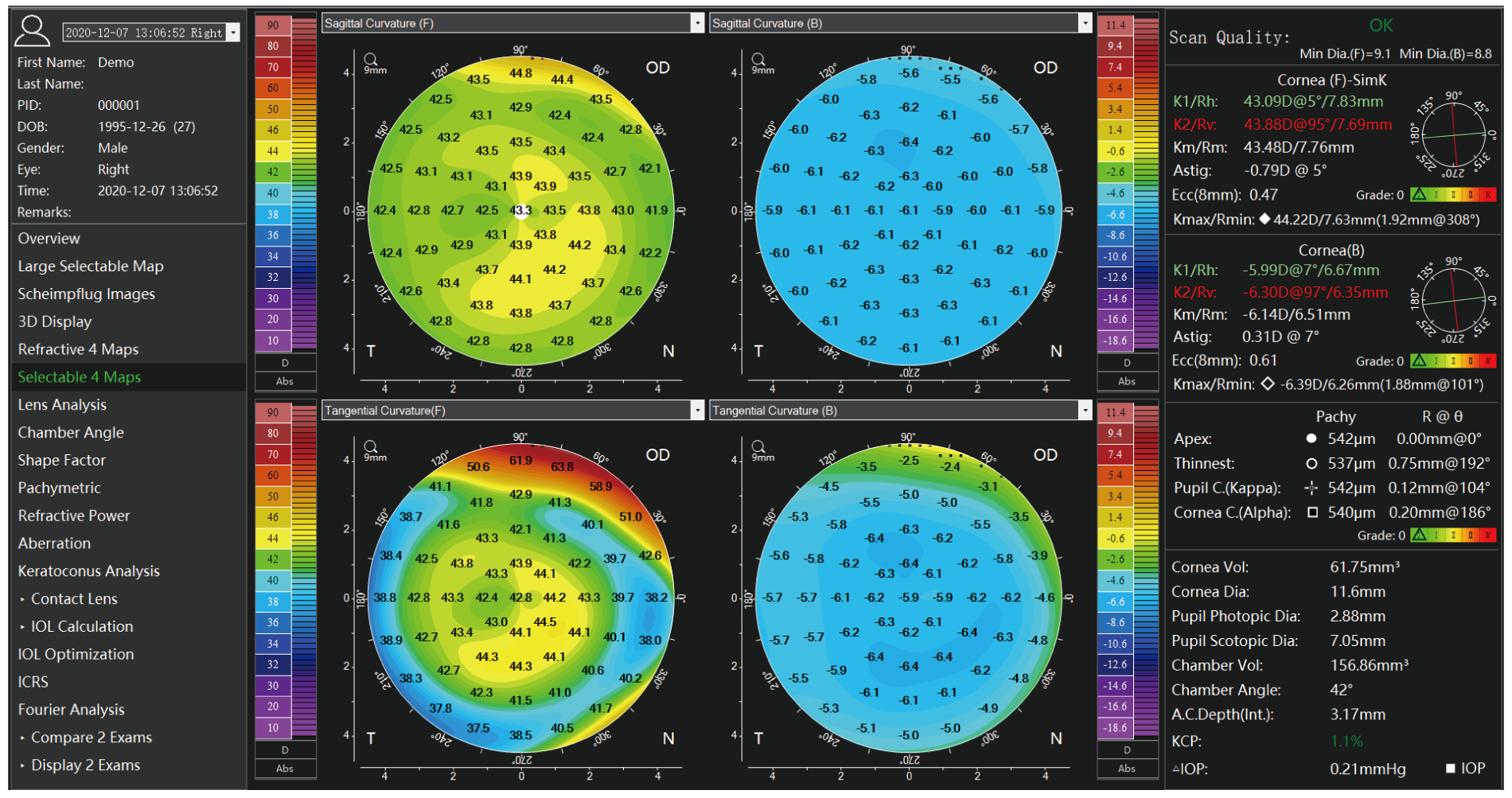The image size is (1512, 798).
Task: Click the Abs button under top-left color scale
Action: 285,382
